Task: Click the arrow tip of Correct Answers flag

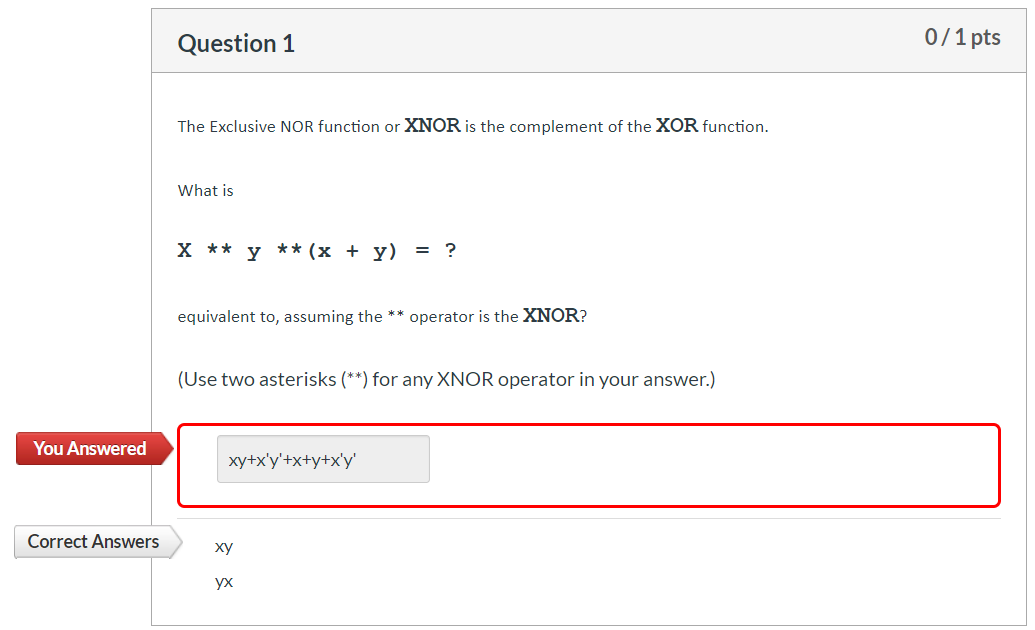Action: click(178, 541)
